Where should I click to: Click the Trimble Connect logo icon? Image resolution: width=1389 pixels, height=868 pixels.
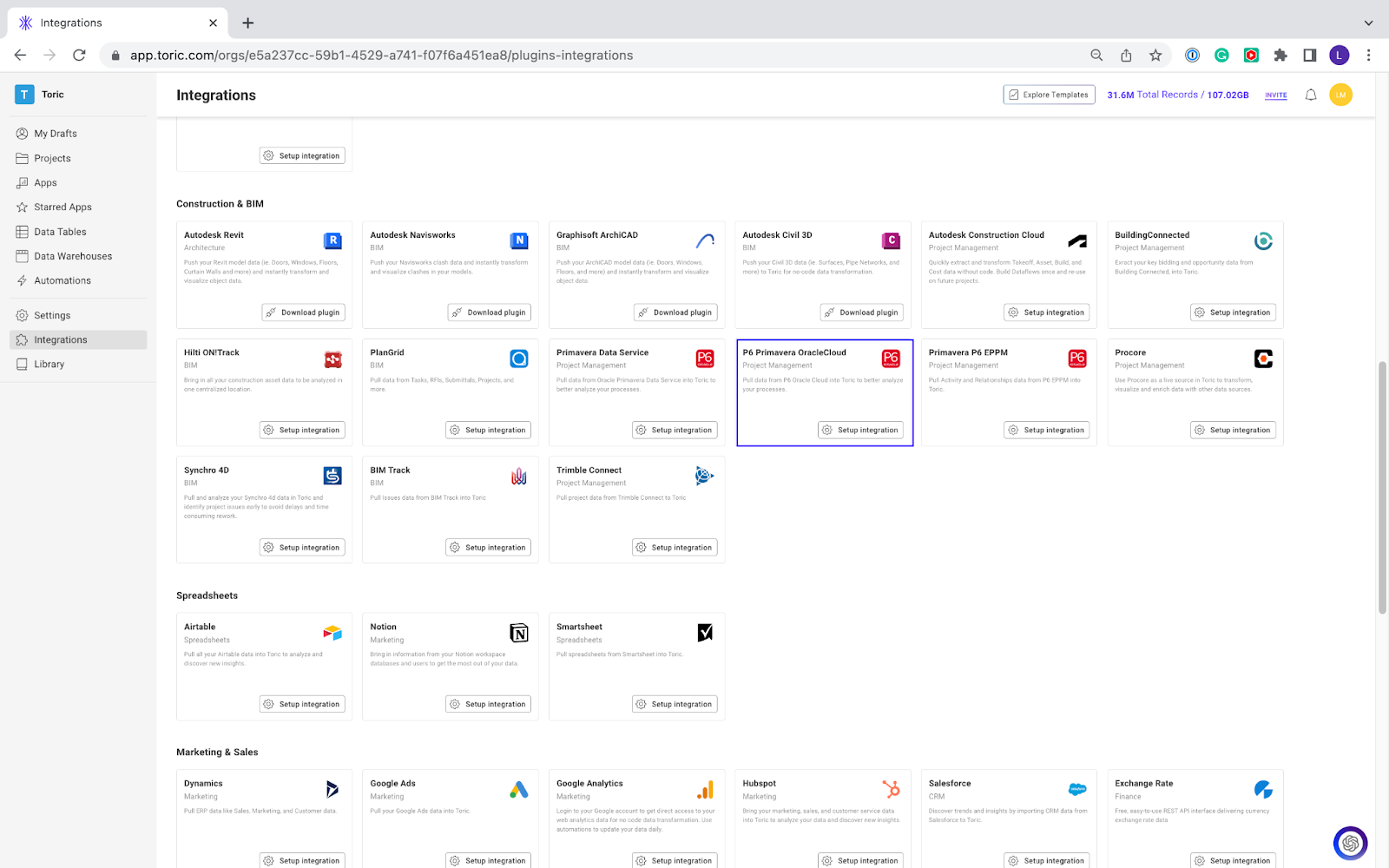pyautogui.click(x=705, y=476)
